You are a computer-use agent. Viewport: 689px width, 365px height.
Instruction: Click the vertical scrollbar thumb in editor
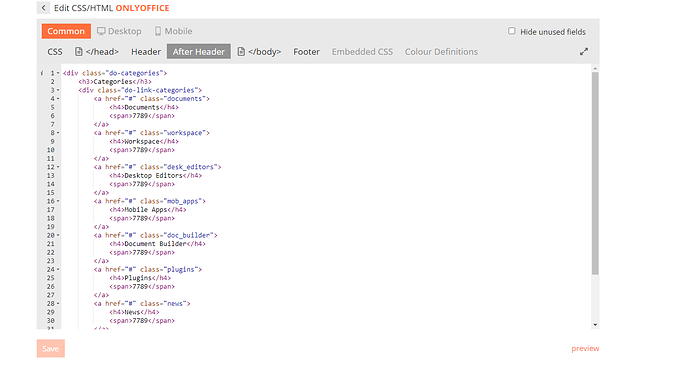tap(595, 173)
